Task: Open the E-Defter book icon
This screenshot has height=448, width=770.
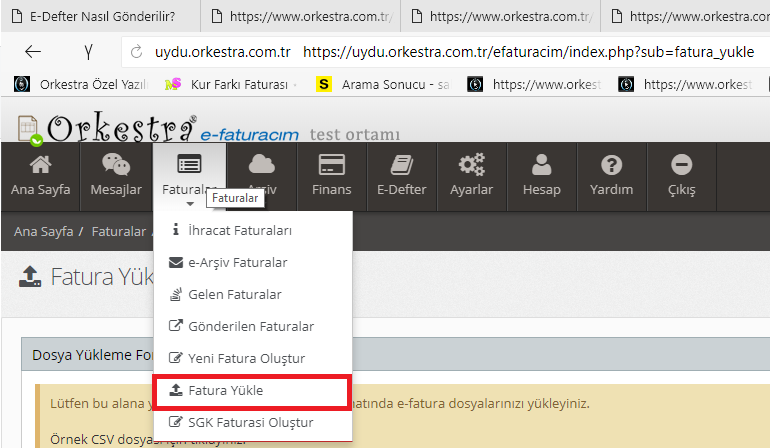Action: (x=402, y=165)
